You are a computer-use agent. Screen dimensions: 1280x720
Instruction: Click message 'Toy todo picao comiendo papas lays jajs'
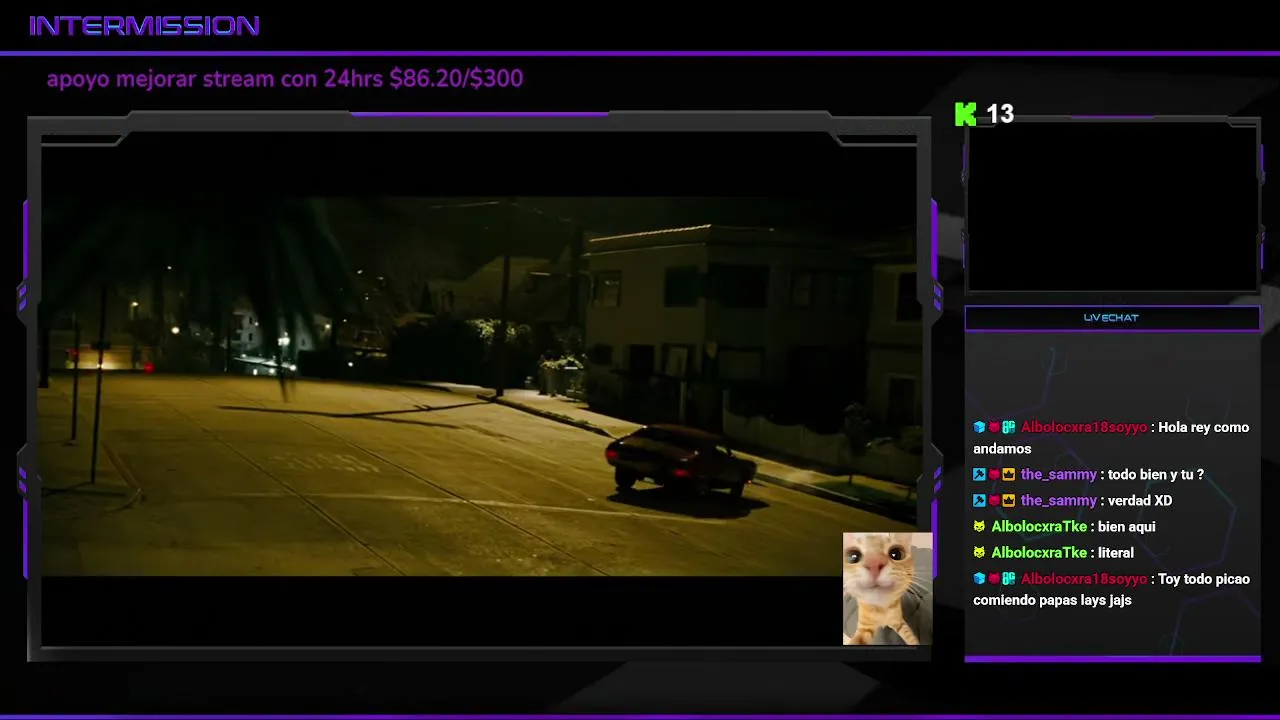pos(1111,590)
